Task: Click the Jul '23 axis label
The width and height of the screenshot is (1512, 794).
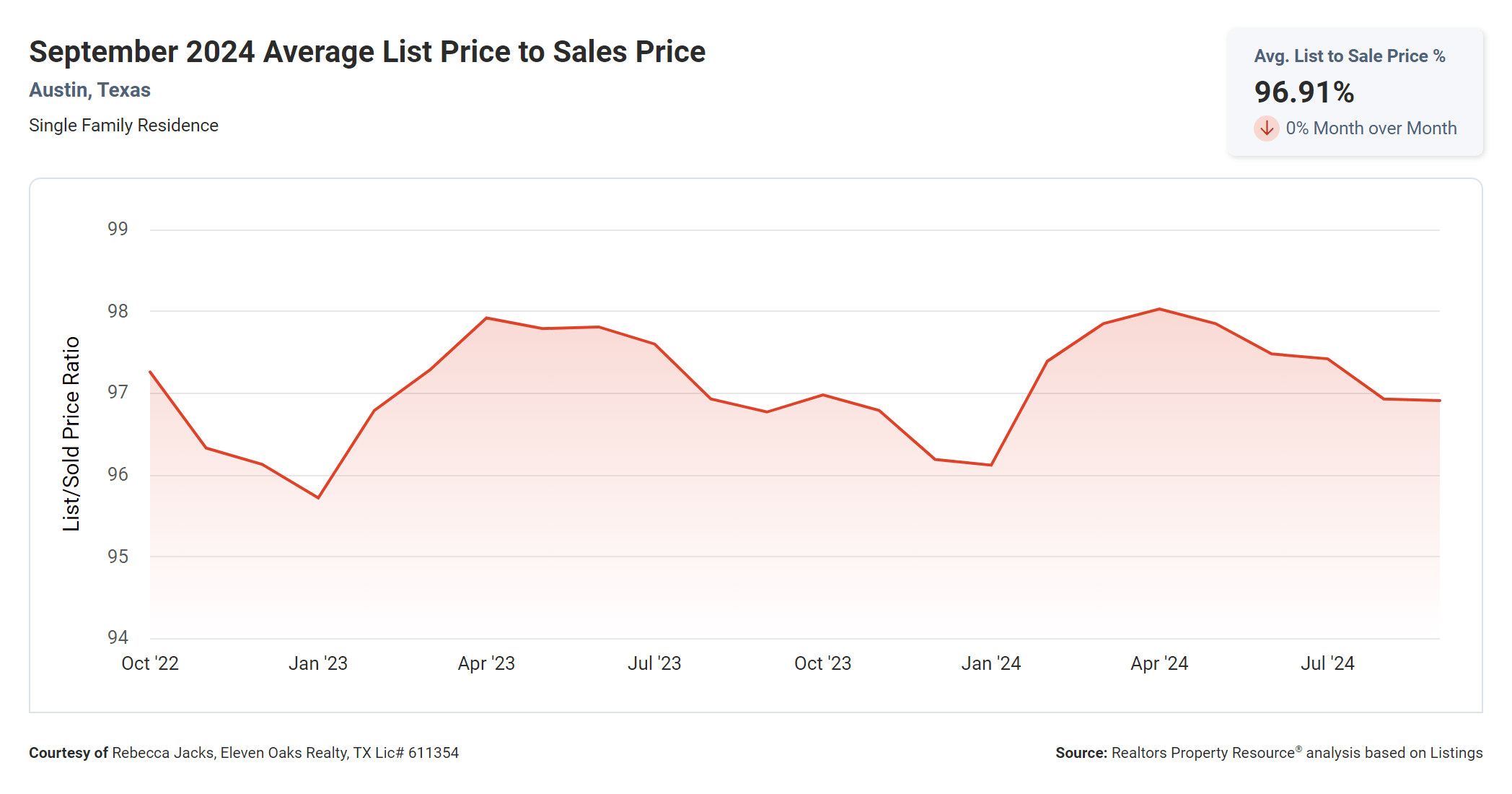Action: tap(654, 663)
